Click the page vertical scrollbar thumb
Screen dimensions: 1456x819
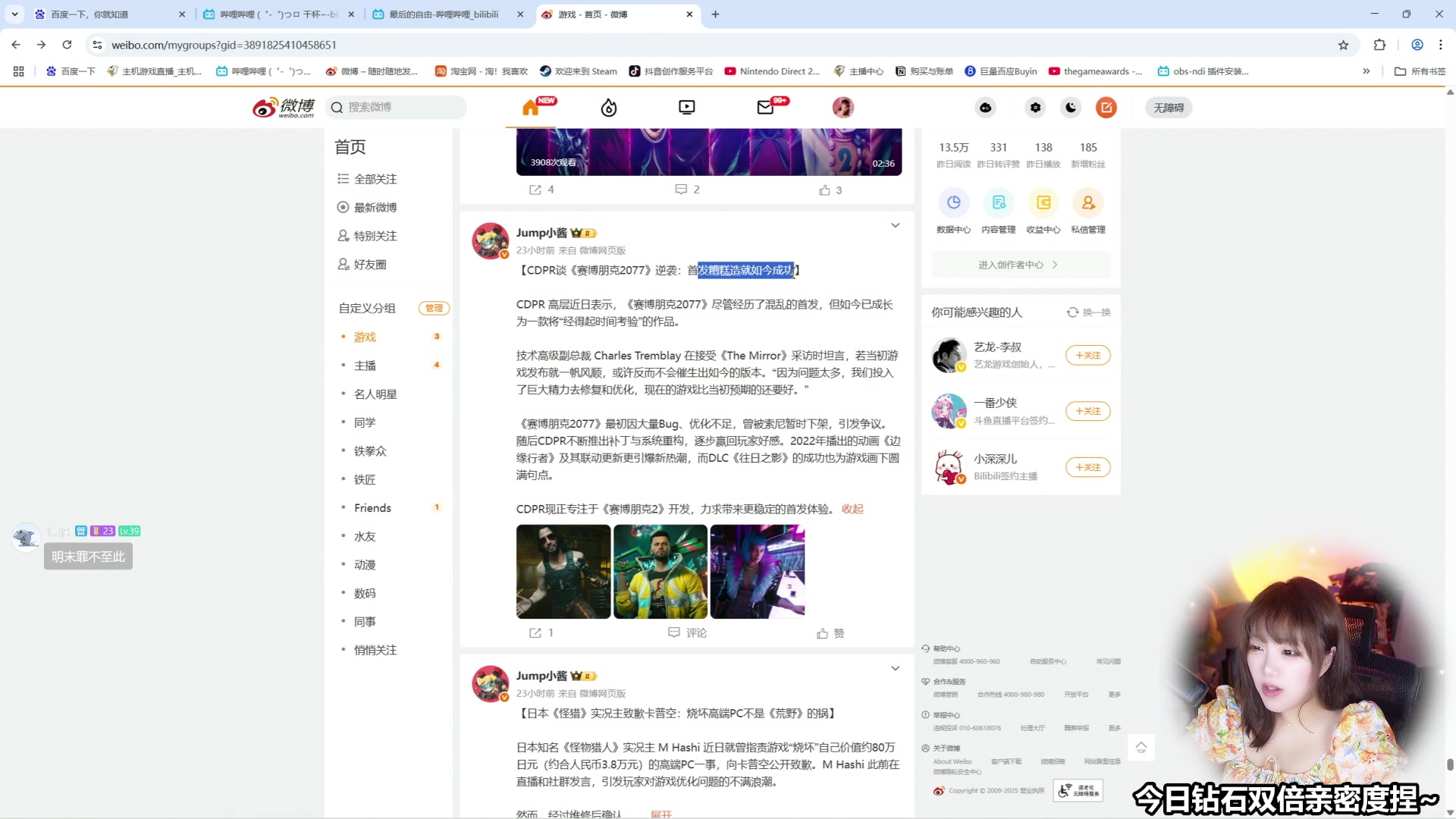point(1450,764)
